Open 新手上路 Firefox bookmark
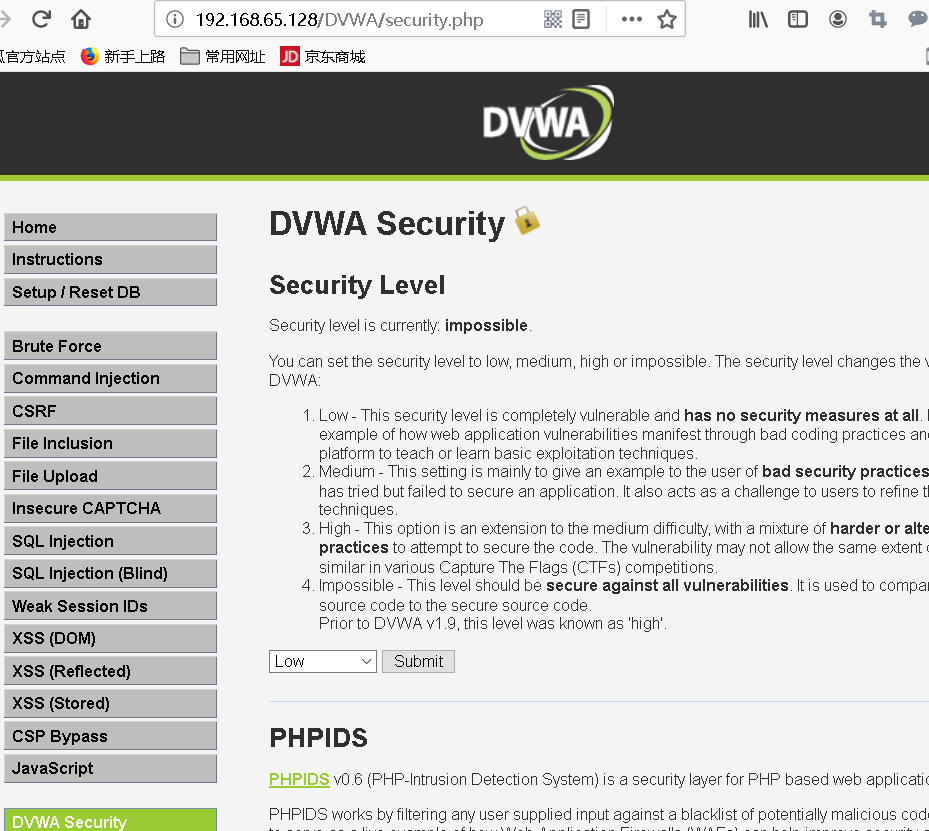The image size is (929, 831). tap(123, 57)
